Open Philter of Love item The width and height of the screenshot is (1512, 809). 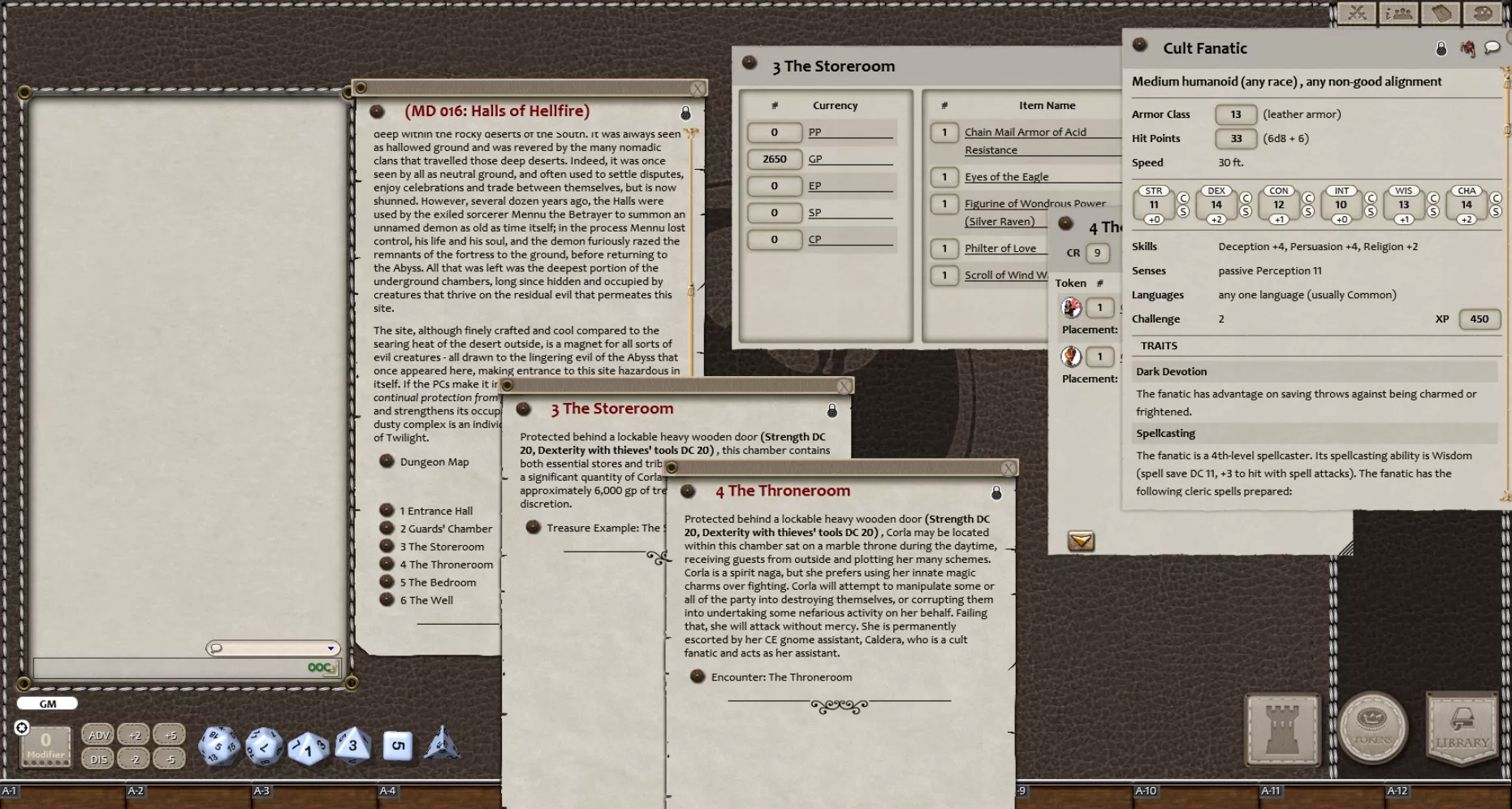[x=1000, y=249]
